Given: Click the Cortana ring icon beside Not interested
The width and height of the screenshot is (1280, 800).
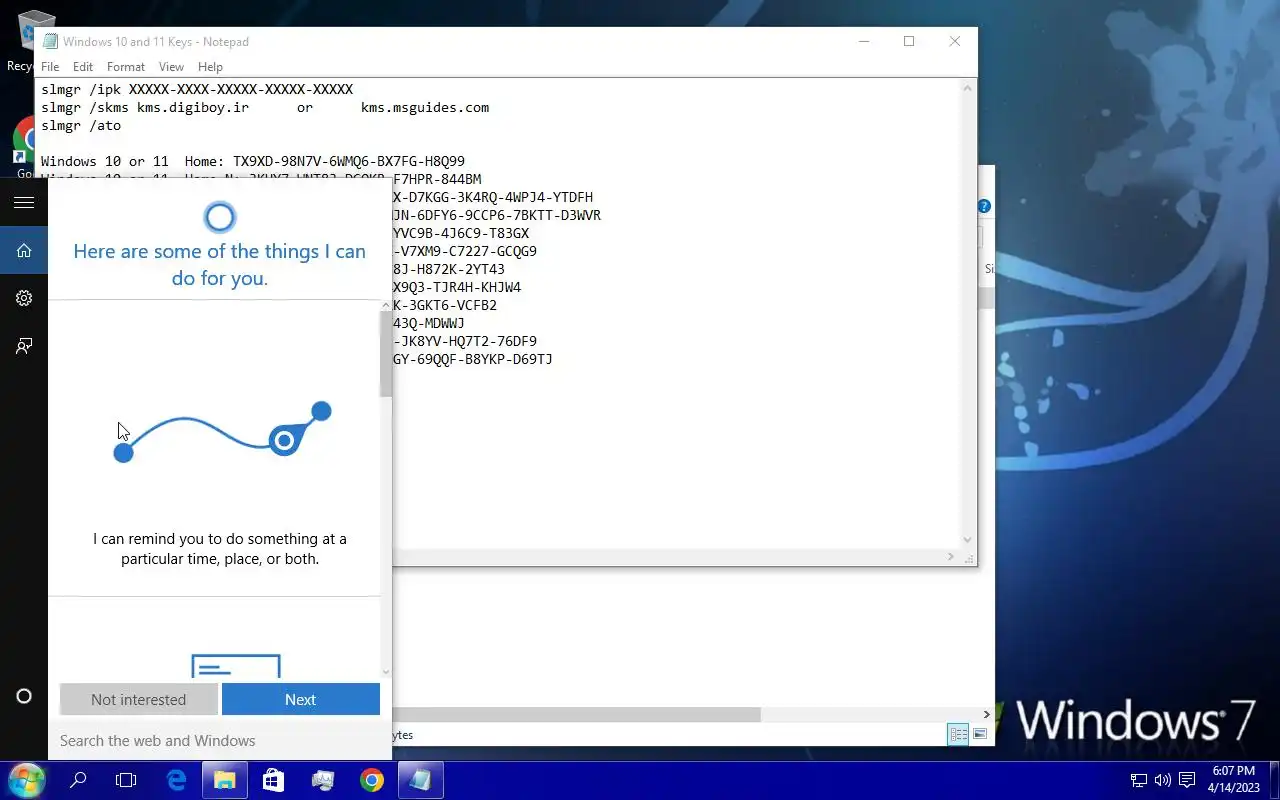Looking at the screenshot, I should click(x=24, y=696).
